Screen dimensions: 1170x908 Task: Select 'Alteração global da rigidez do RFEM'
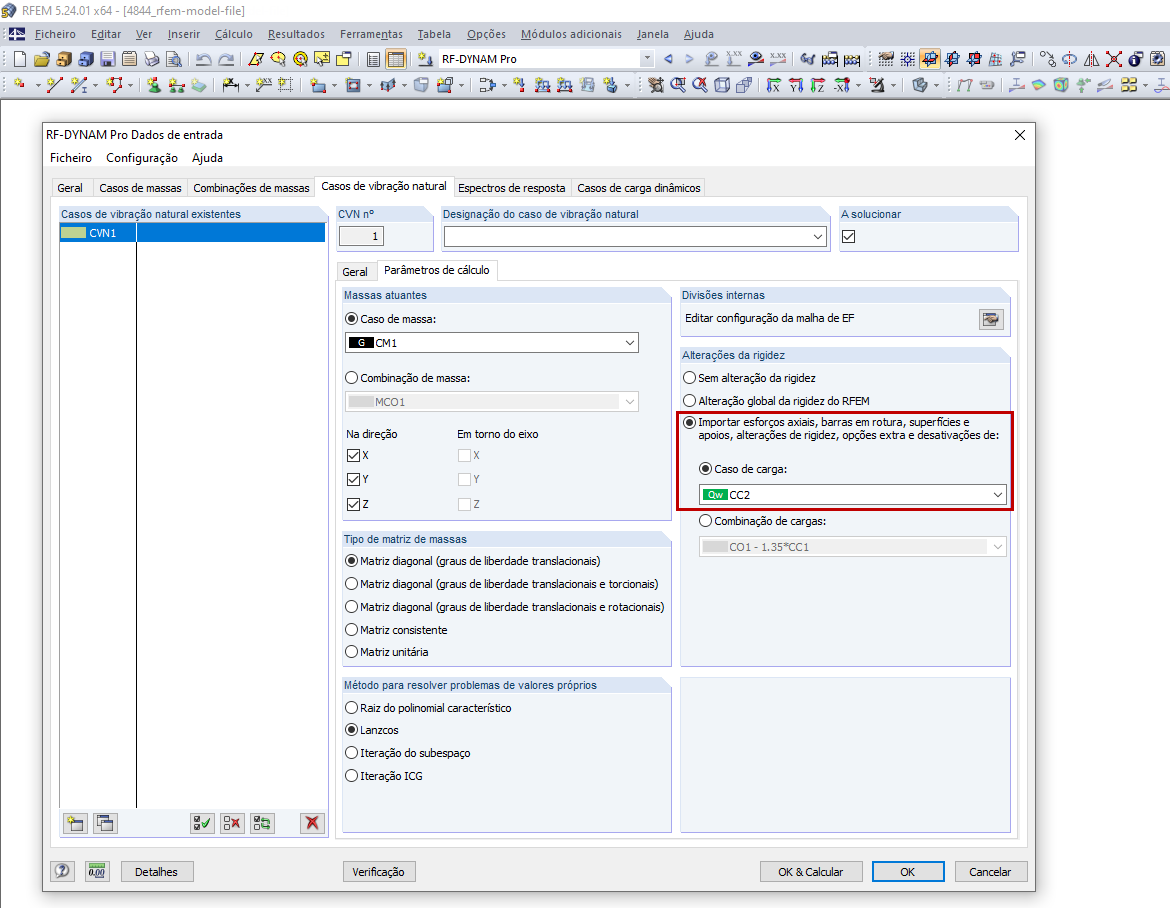689,401
